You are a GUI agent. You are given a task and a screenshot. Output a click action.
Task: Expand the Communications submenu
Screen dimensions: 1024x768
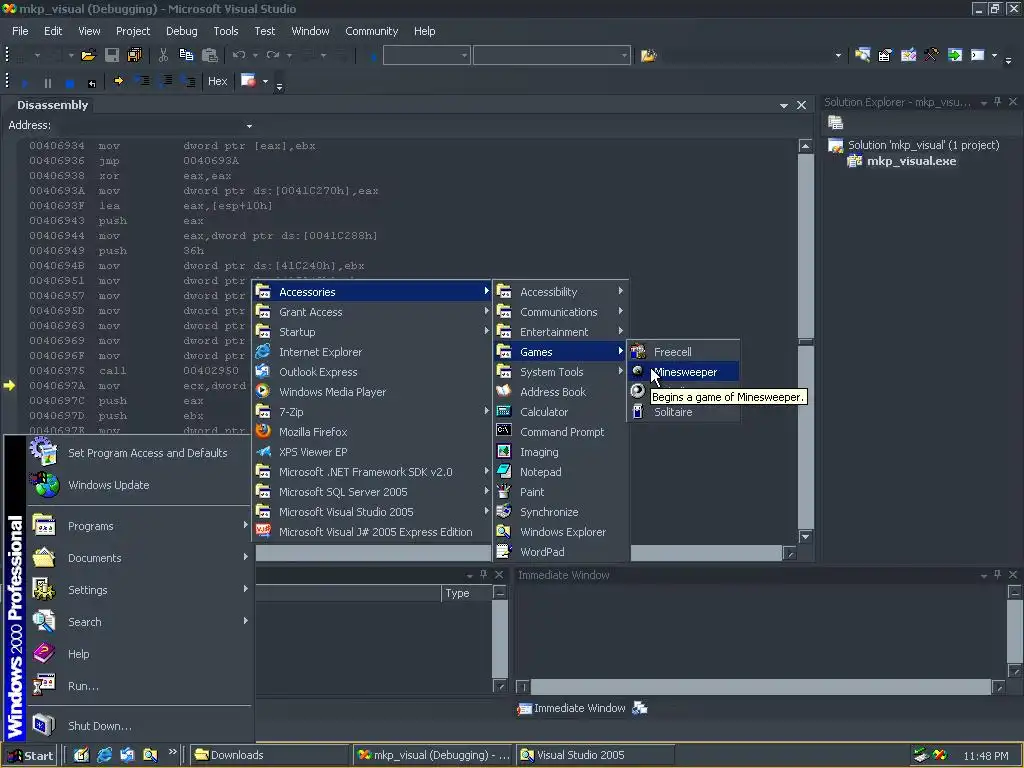point(561,312)
